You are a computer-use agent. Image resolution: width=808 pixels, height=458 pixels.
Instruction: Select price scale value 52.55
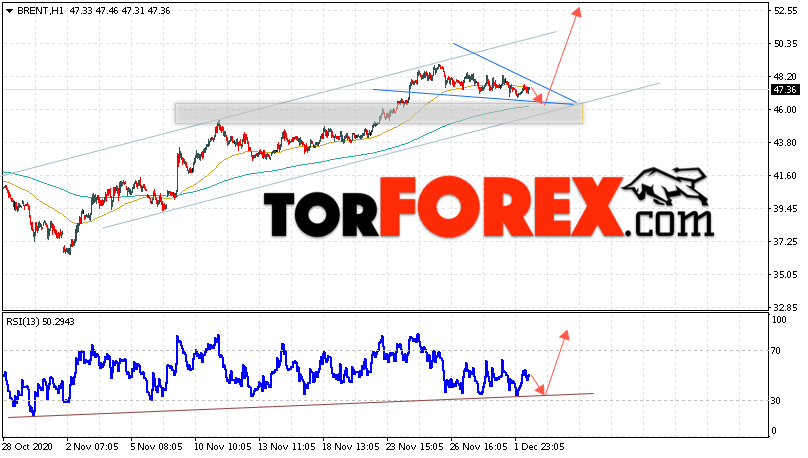pyautogui.click(x=785, y=11)
